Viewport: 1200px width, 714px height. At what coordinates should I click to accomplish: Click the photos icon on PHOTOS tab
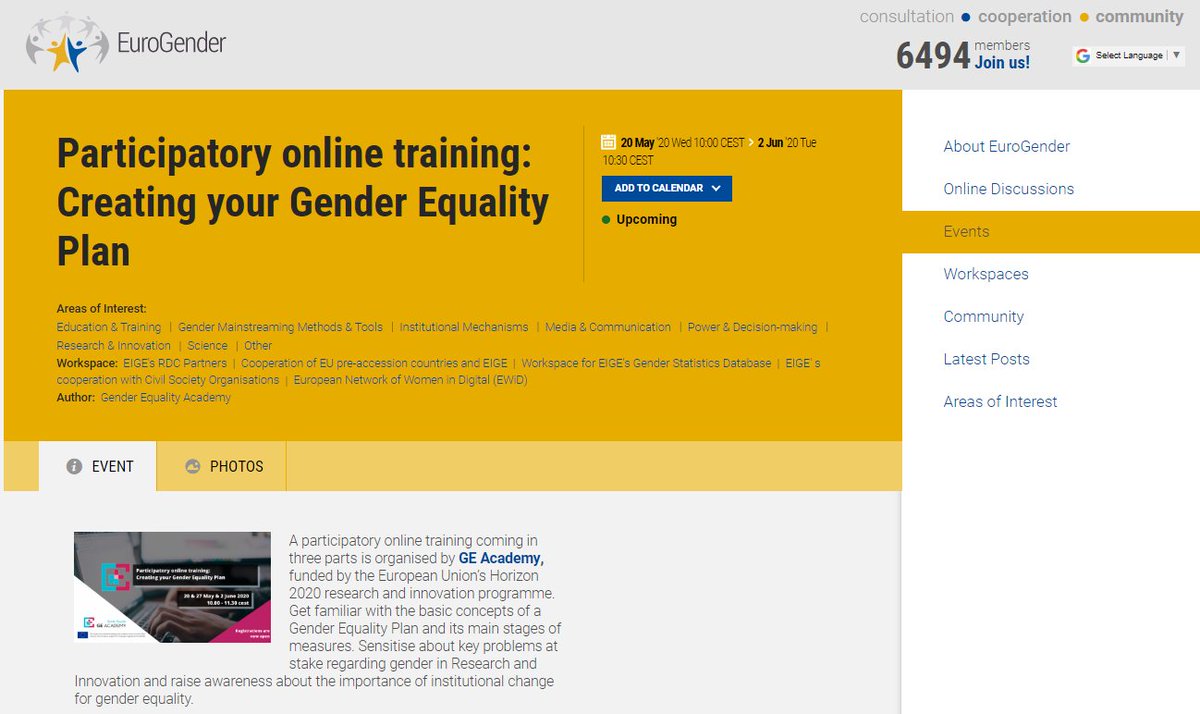(193, 466)
